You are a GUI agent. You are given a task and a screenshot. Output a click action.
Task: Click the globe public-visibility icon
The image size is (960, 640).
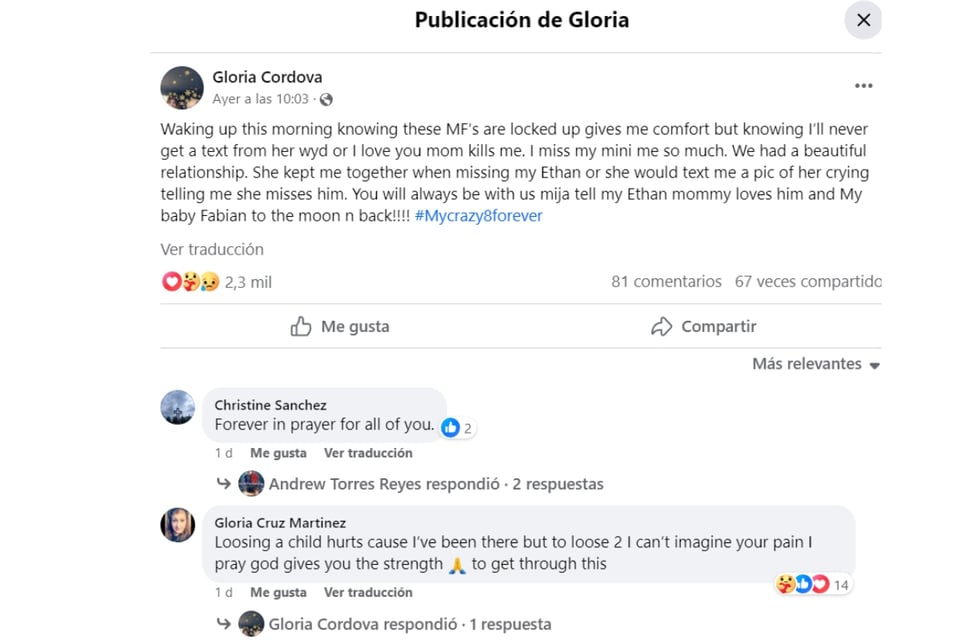(326, 99)
